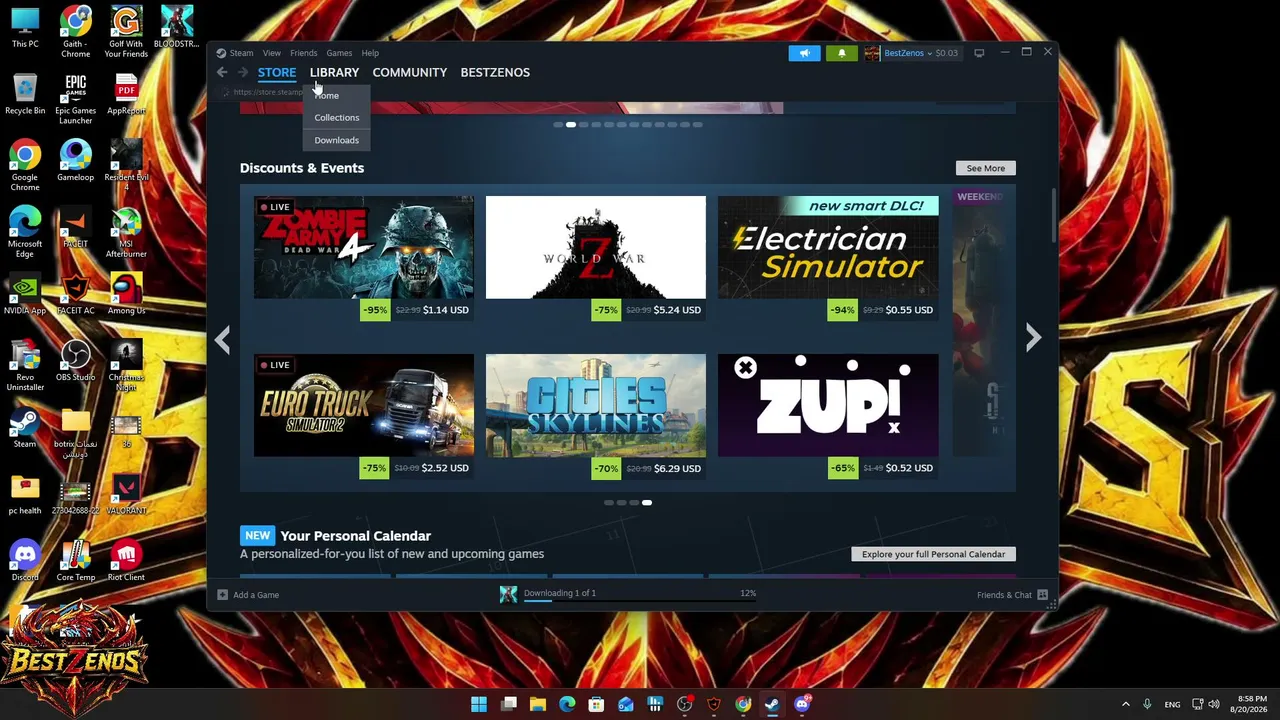The height and width of the screenshot is (720, 1280).
Task: Open the Cities Skylines deal
Action: pyautogui.click(x=596, y=405)
